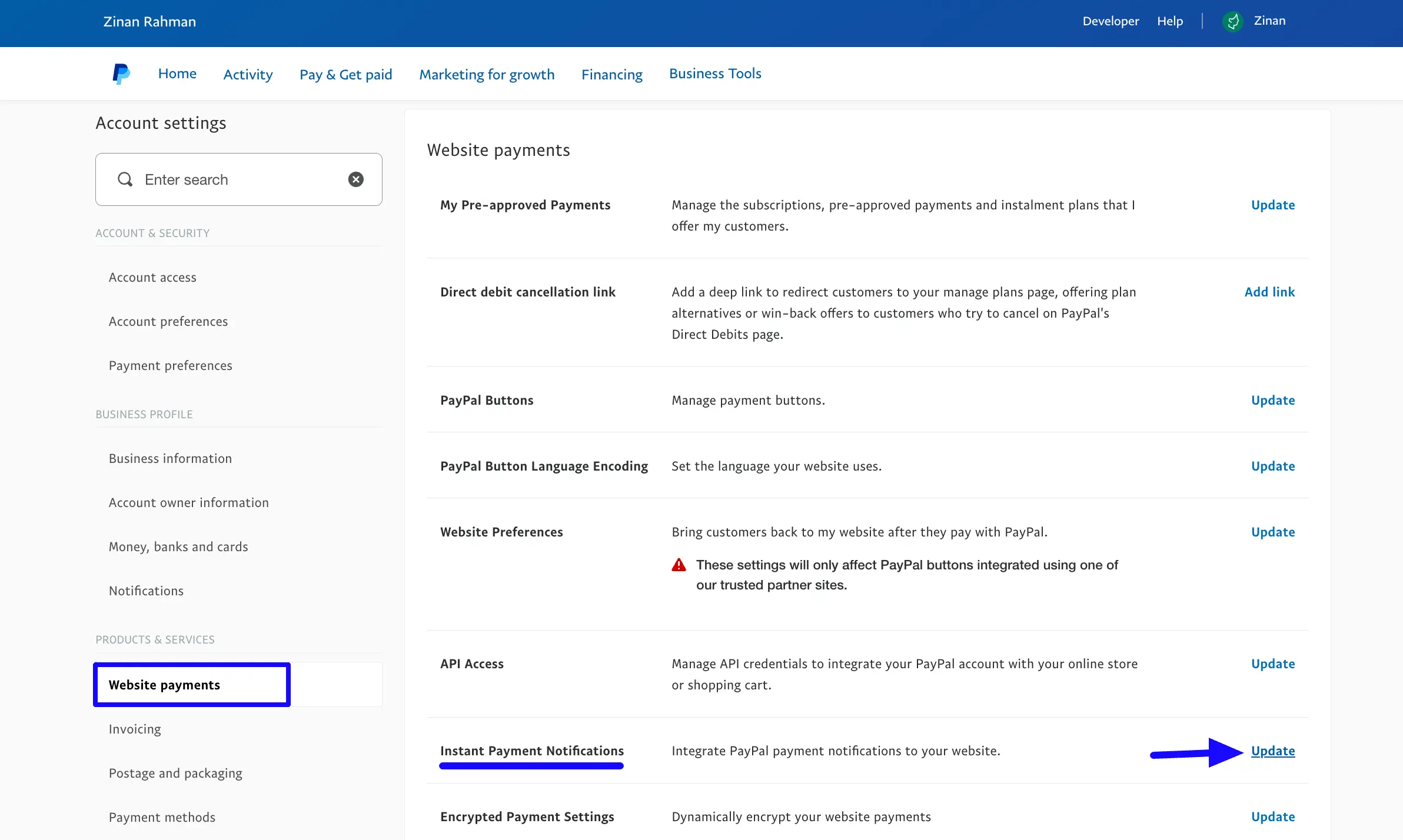The width and height of the screenshot is (1403, 840).
Task: Click the Help link in header
Action: pyautogui.click(x=1170, y=21)
